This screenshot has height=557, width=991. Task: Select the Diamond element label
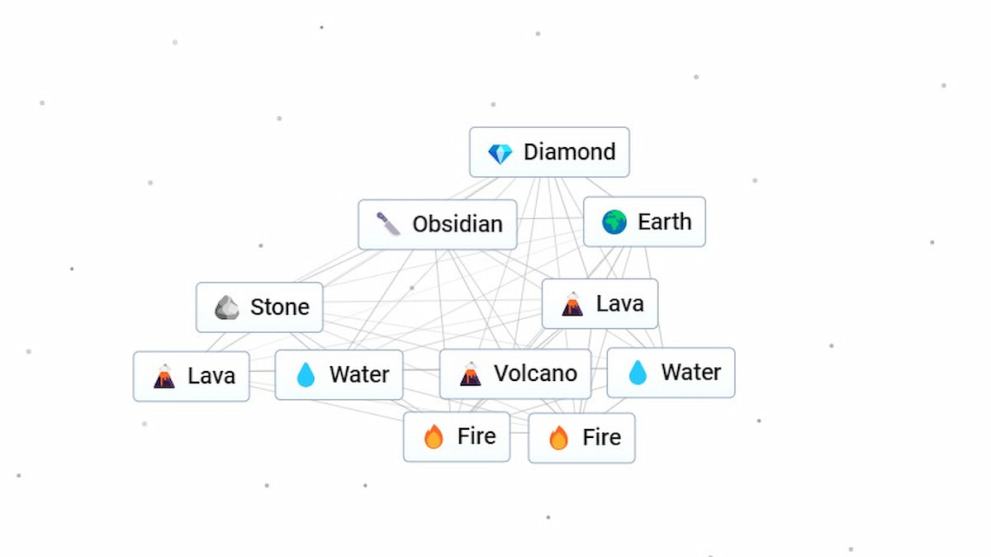tap(569, 152)
